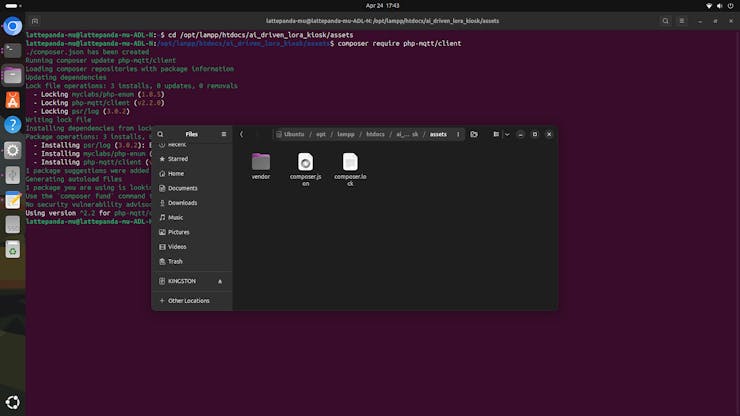Click the network icon in system tray
This screenshot has width=740, height=416.
pos(708,6)
